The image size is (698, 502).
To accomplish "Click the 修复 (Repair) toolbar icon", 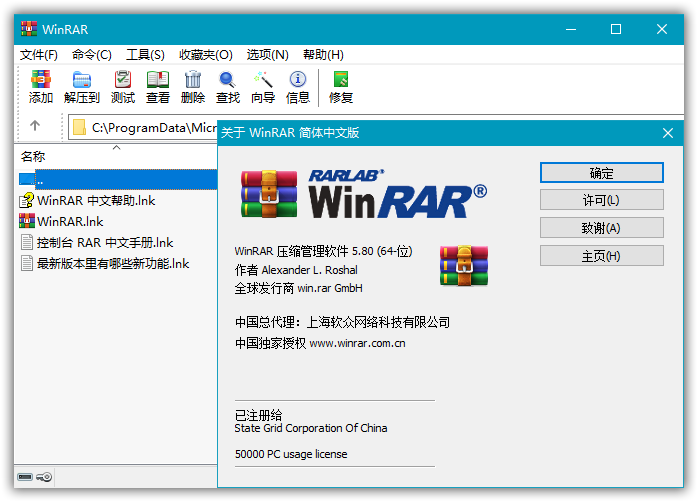I will (341, 79).
